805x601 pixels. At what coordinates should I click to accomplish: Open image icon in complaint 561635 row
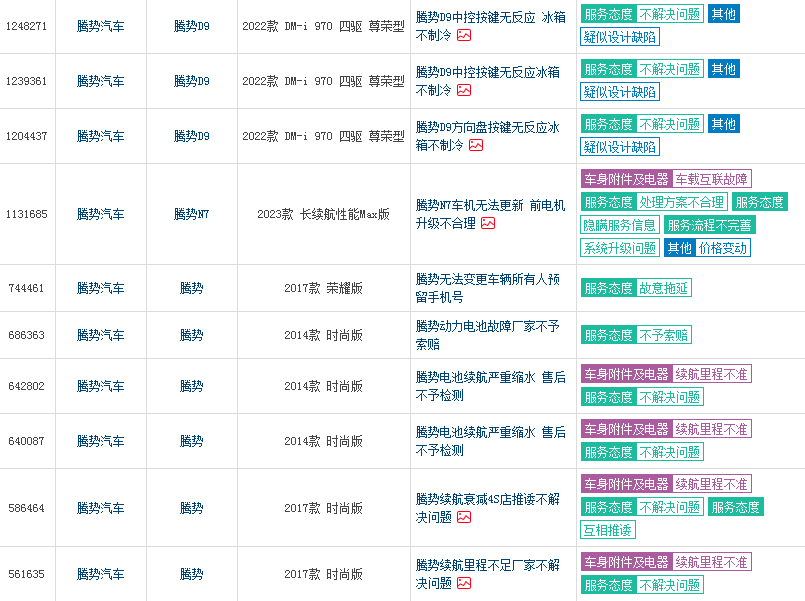click(x=464, y=583)
